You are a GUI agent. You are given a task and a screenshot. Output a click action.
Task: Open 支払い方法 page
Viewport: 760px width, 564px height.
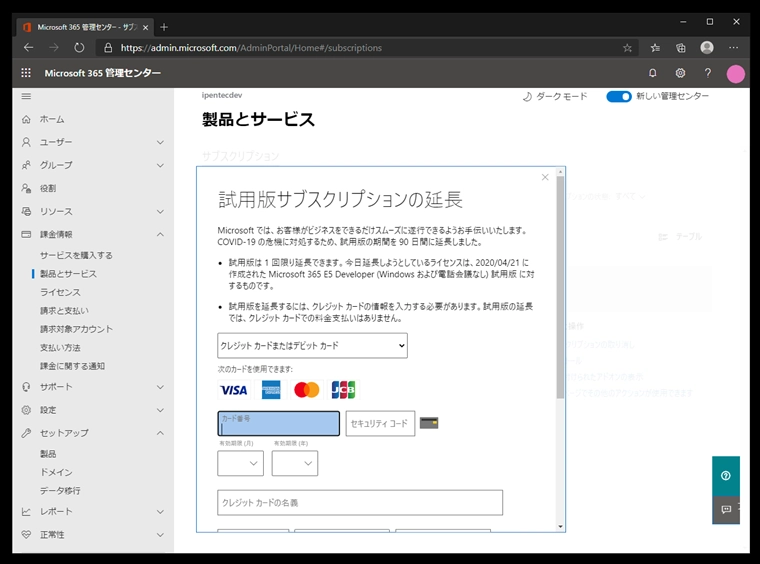pyautogui.click(x=60, y=347)
